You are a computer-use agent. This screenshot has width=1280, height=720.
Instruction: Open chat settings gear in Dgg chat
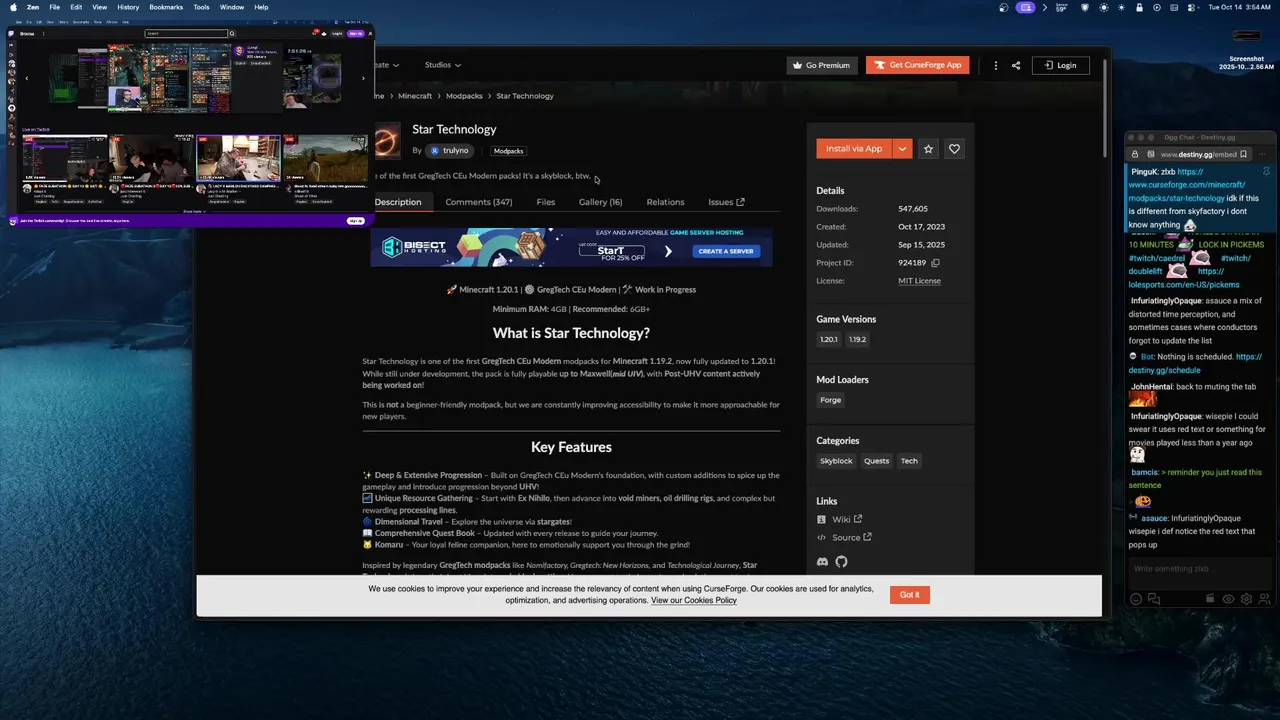pos(1246,599)
